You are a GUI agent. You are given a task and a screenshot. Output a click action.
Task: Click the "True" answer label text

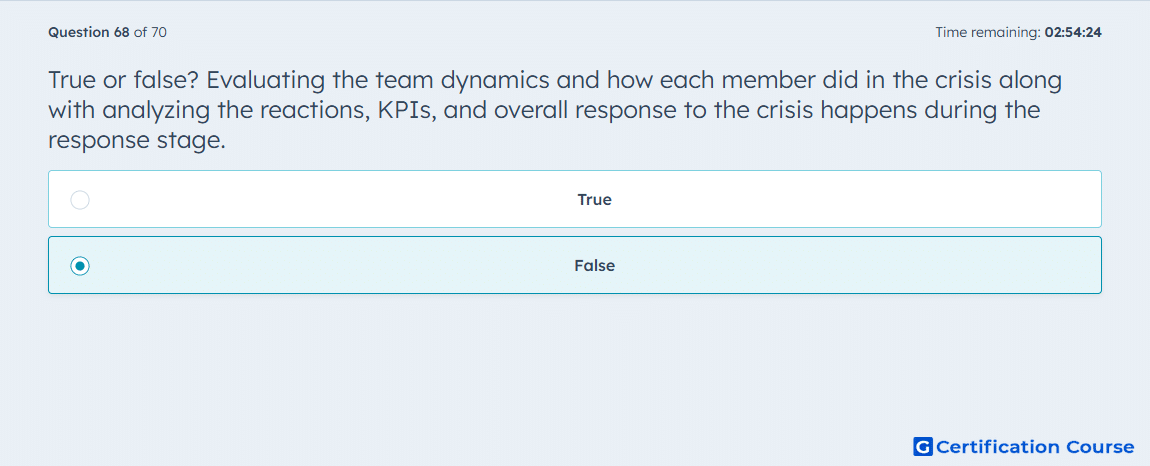click(x=594, y=200)
